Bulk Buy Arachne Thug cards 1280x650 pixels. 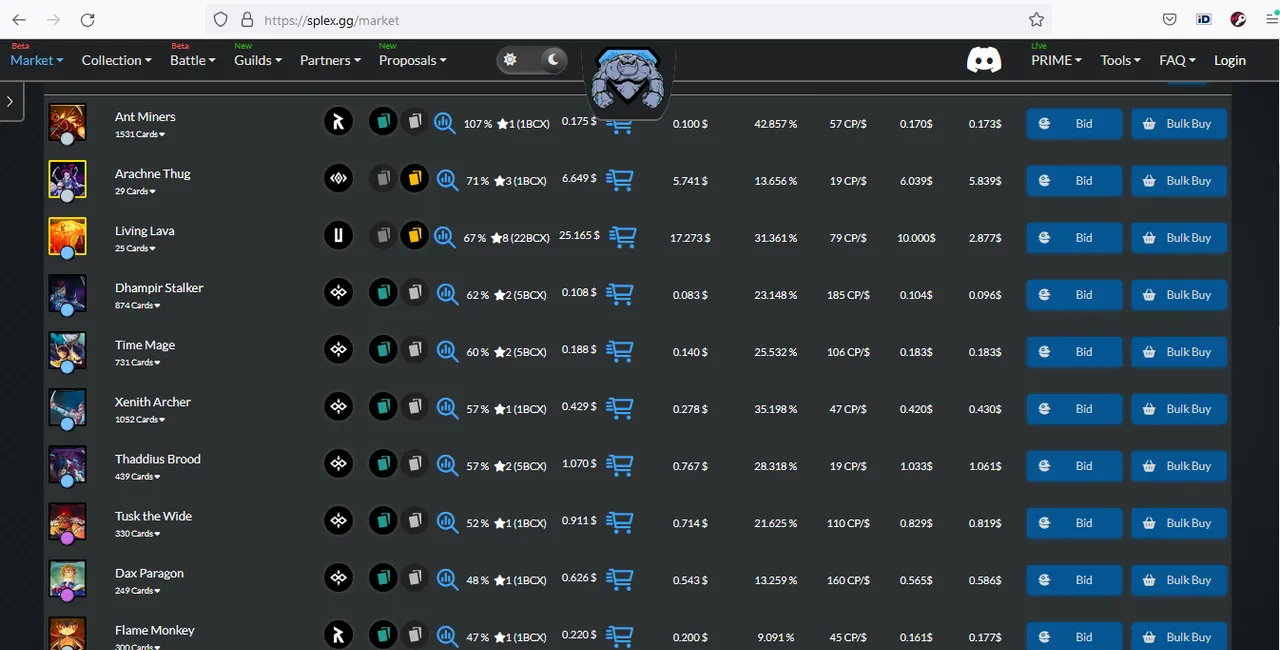pyautogui.click(x=1179, y=181)
